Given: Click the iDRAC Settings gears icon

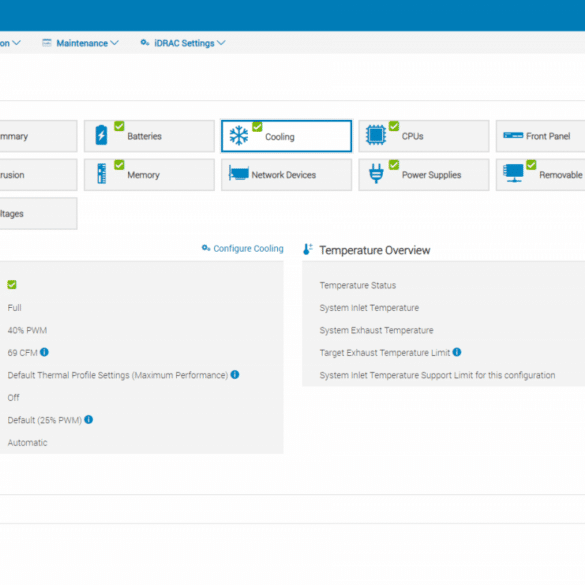Looking at the screenshot, I should (145, 43).
